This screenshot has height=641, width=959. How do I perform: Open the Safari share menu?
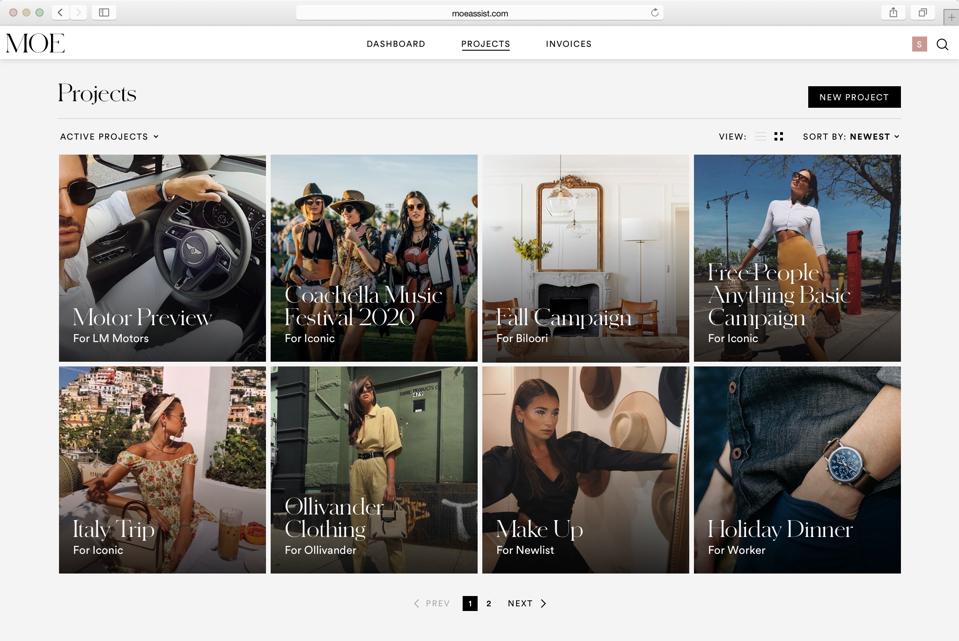[893, 13]
